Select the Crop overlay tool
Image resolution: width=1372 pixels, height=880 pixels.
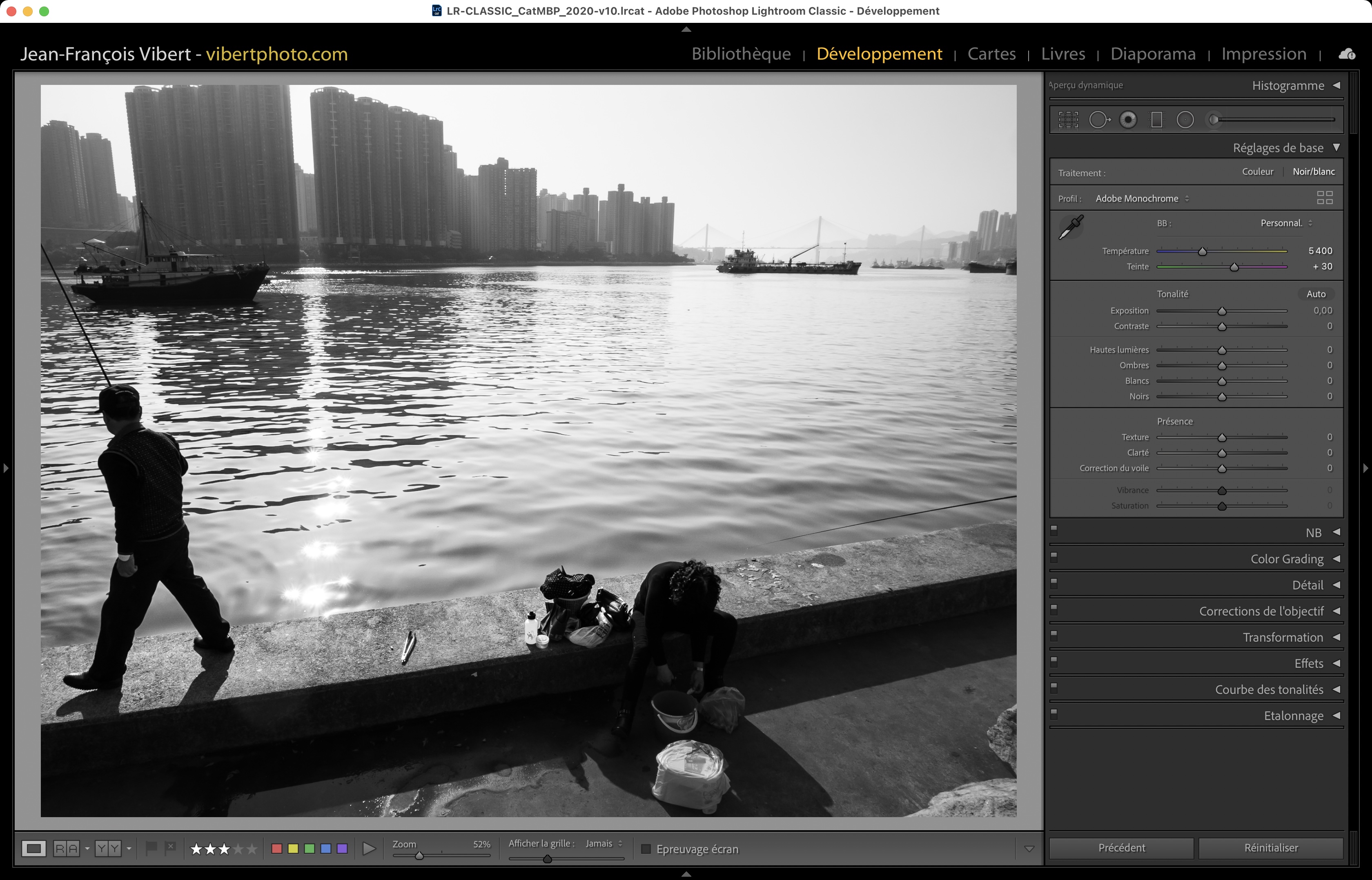(1068, 120)
